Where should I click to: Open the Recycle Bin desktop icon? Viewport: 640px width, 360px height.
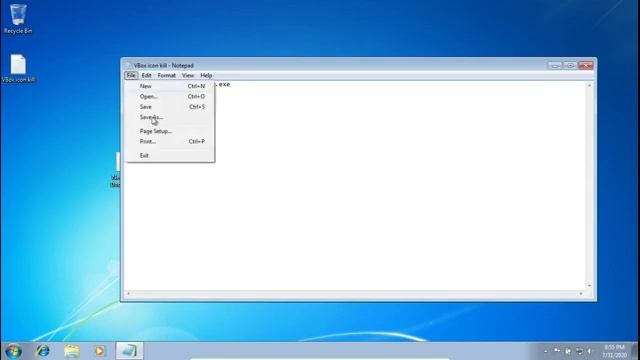coord(18,19)
